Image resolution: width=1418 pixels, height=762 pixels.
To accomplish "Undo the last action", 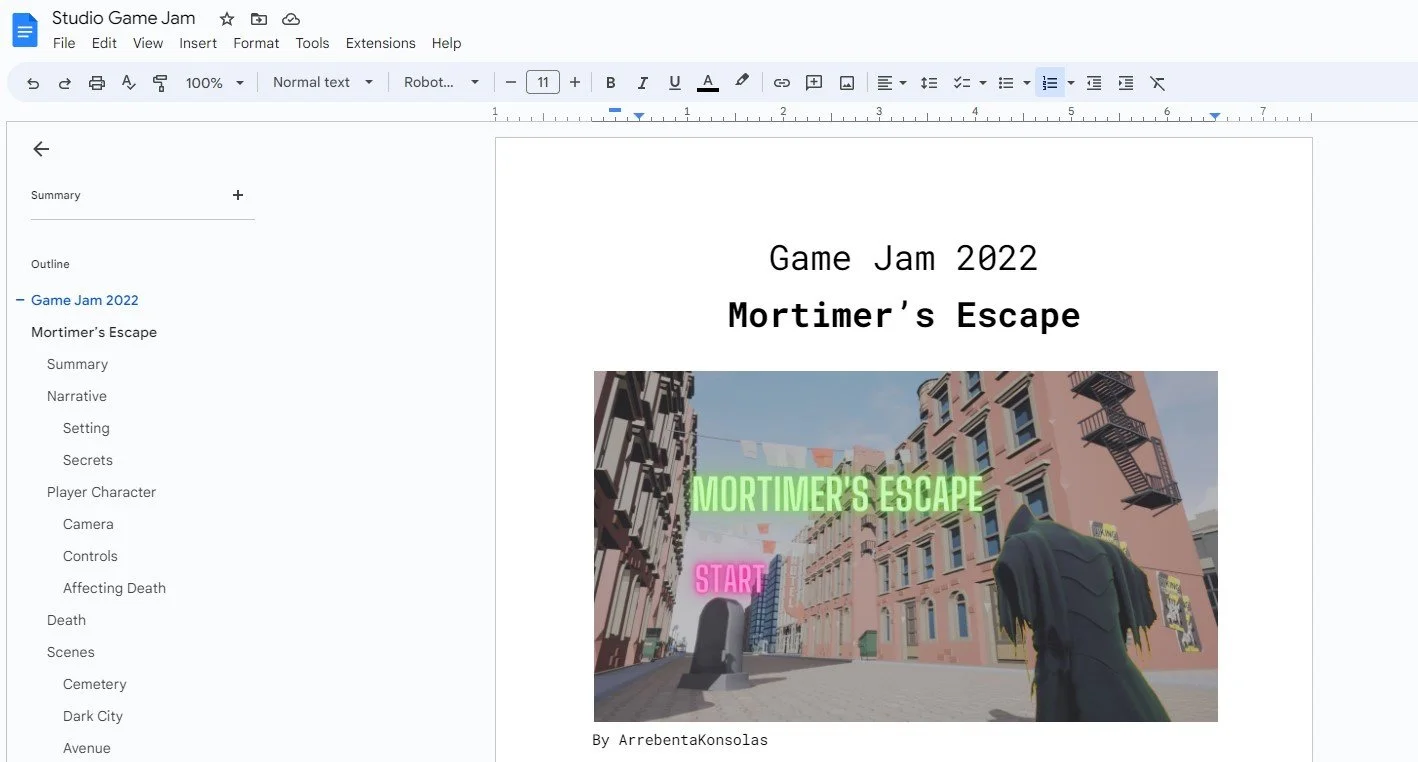I will point(33,83).
